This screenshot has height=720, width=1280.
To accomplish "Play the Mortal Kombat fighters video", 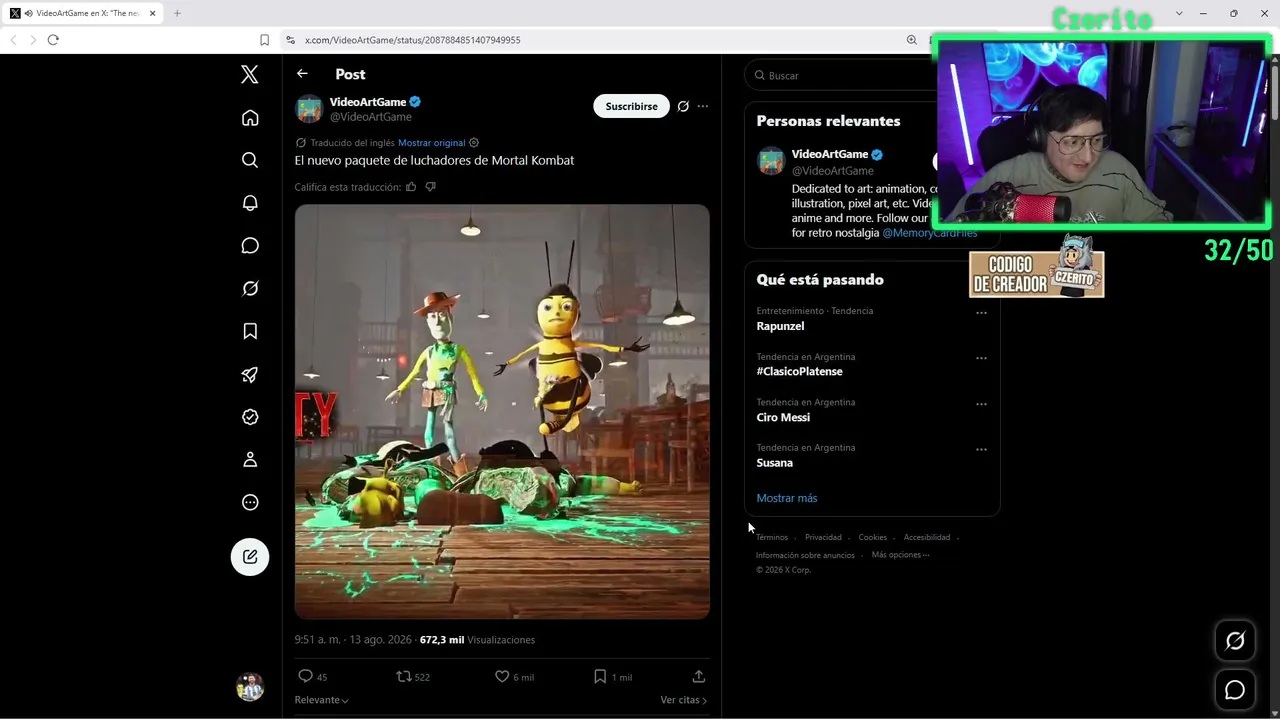I will (x=502, y=411).
